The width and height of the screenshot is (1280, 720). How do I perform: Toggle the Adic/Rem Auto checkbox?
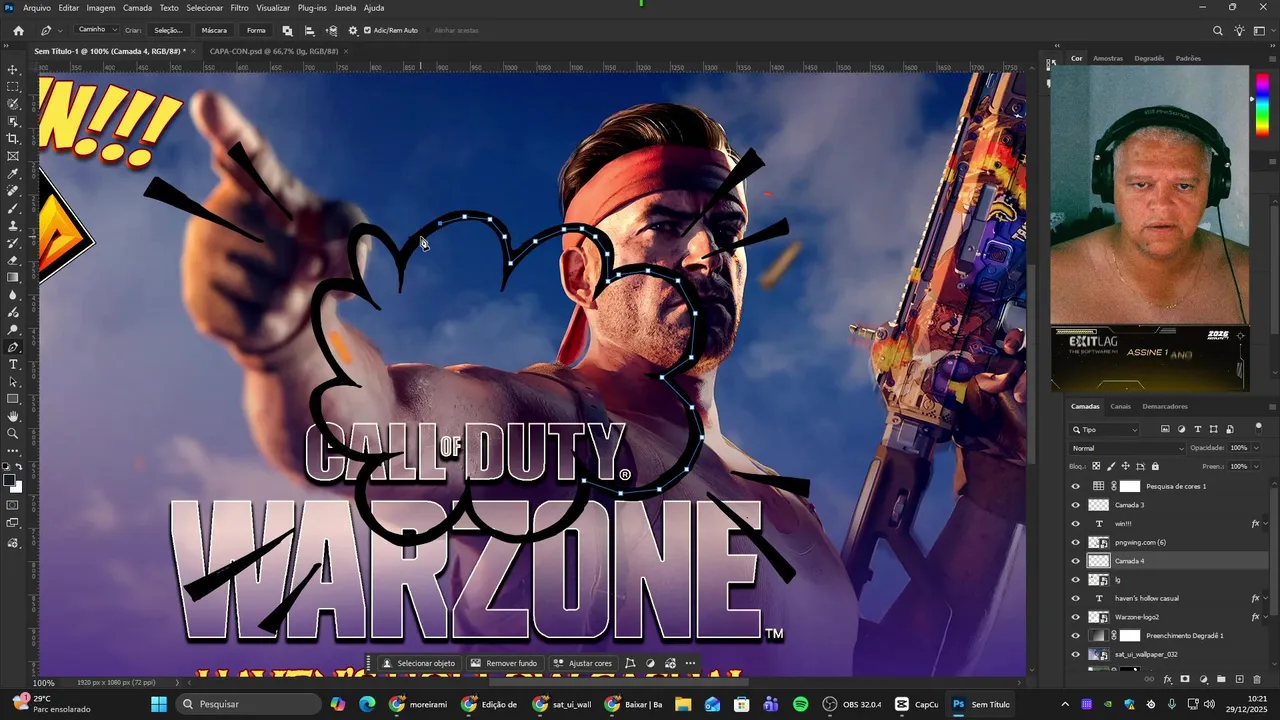tap(367, 30)
